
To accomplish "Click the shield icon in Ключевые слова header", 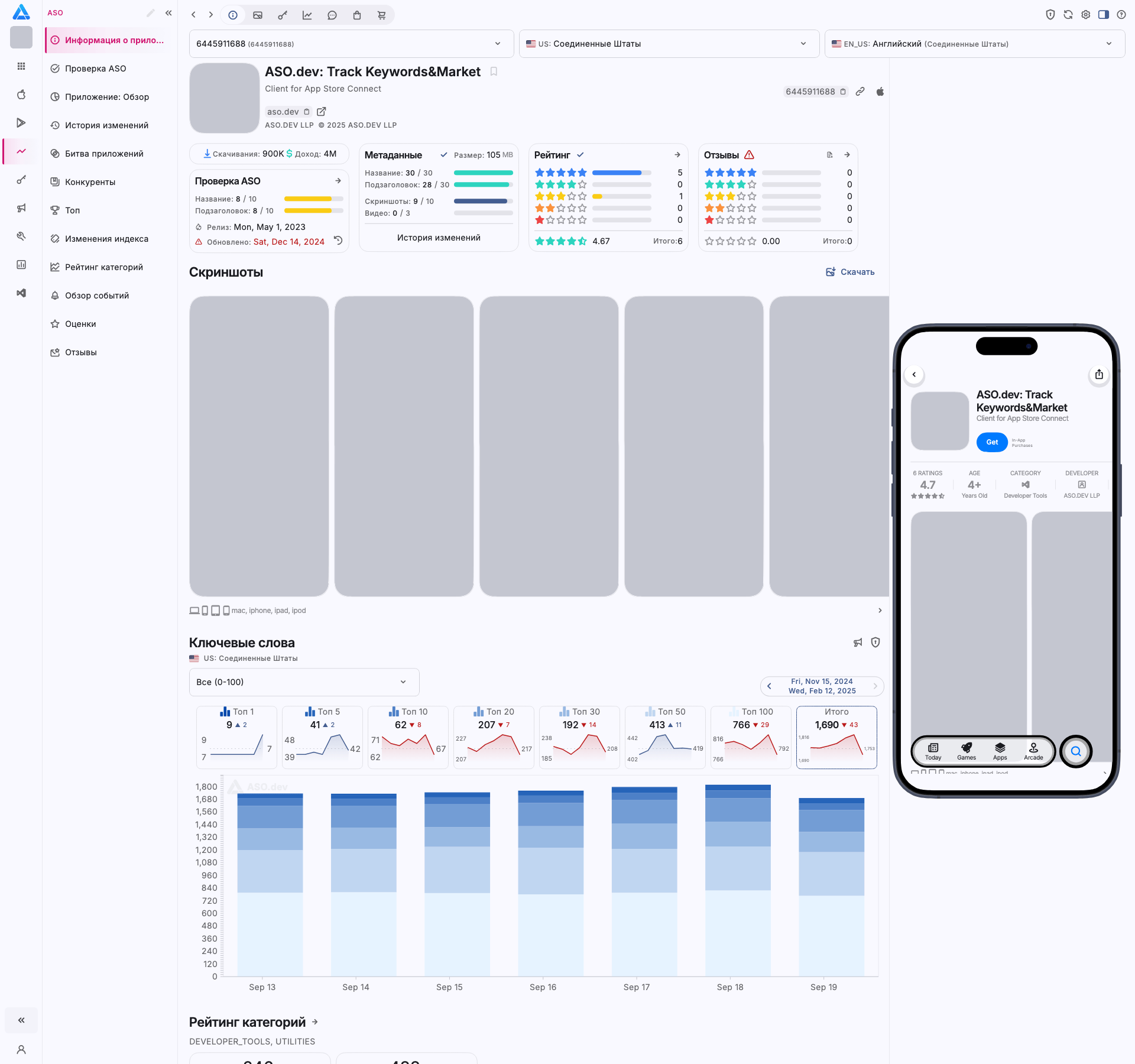I will click(x=875, y=643).
